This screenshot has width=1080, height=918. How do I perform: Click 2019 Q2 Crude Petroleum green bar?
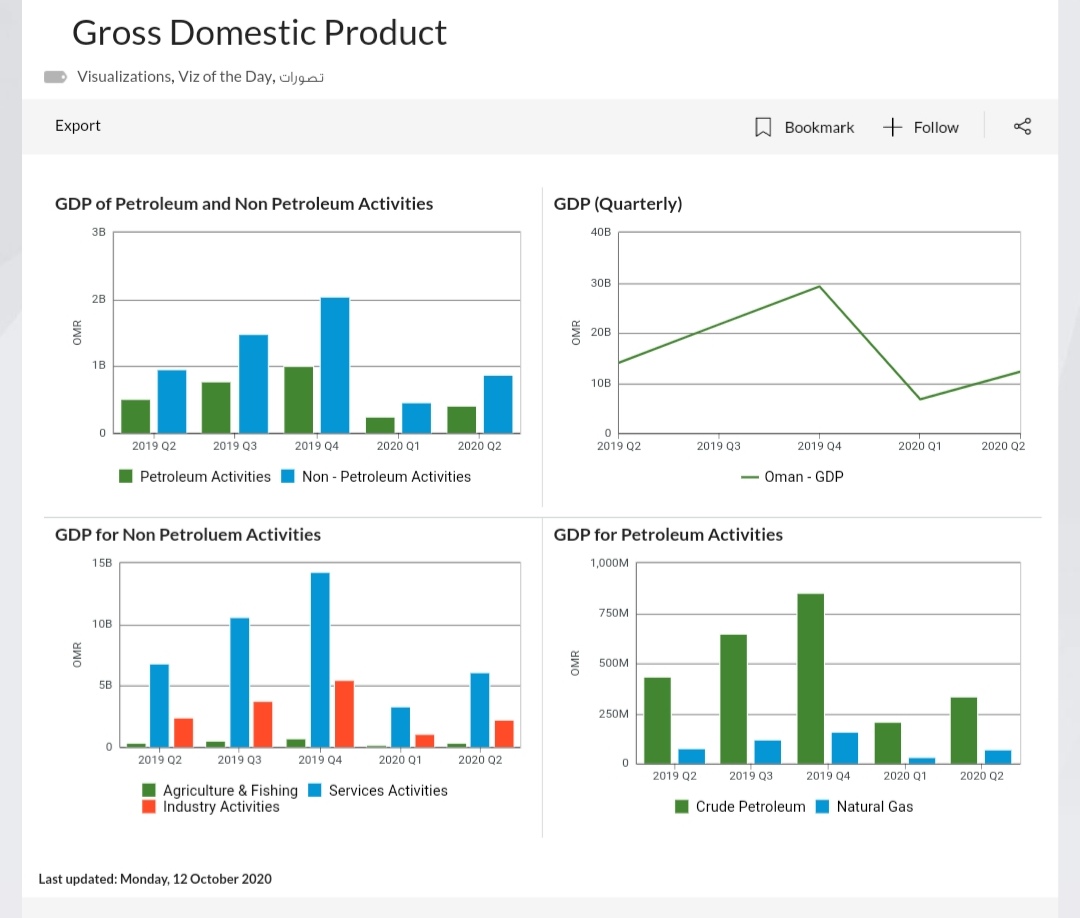point(657,720)
